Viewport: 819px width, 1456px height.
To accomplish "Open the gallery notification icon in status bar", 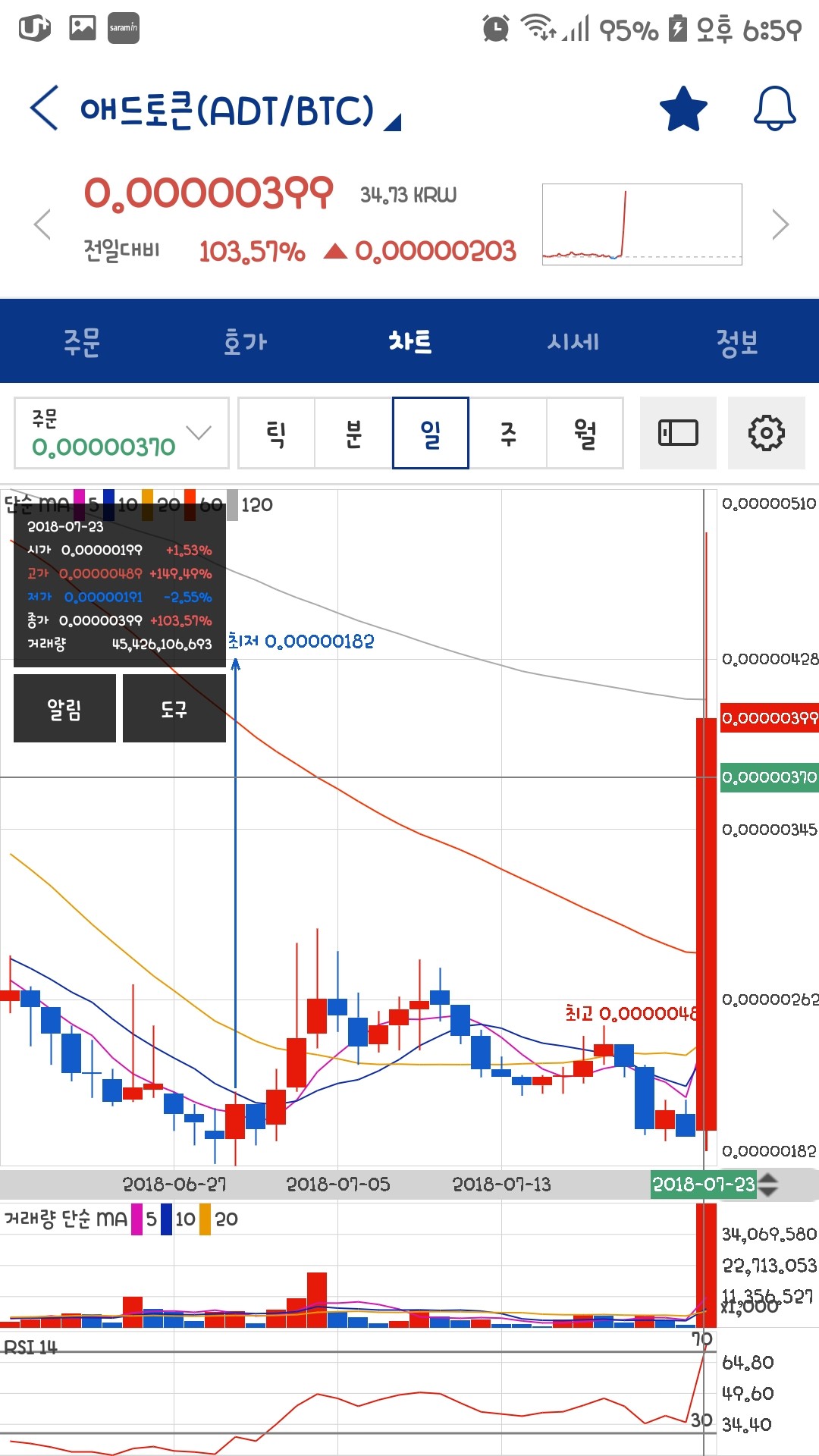I will (83, 28).
